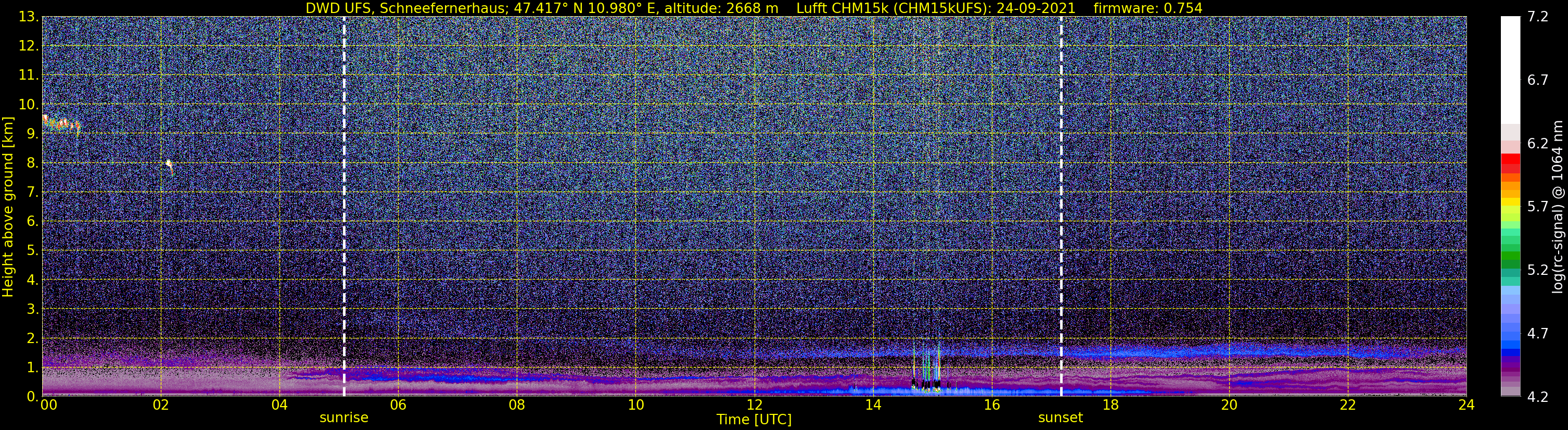
Task: Click the Time [UTC] axis title
Action: coord(754,419)
